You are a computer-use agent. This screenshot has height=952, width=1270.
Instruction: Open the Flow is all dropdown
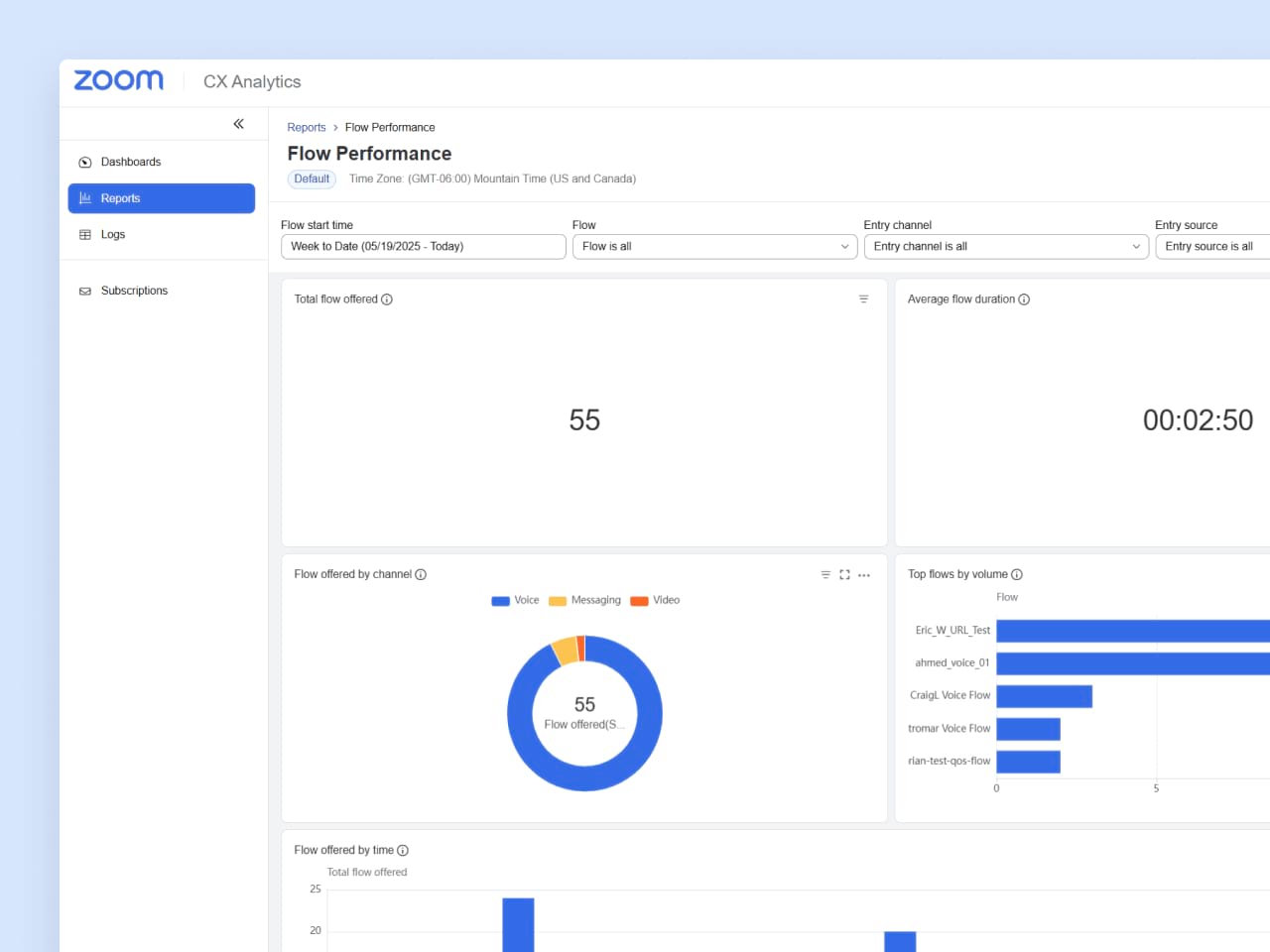714,246
